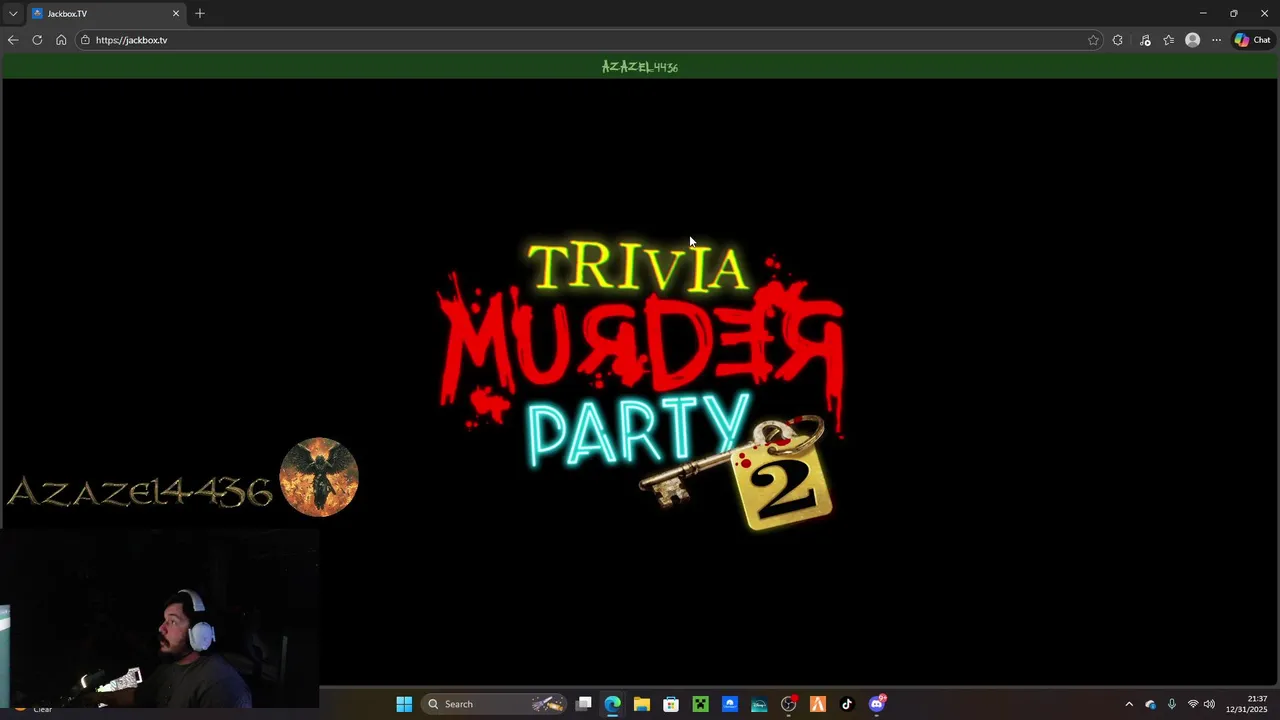Open Microsoft Store from the taskbar
1280x720 pixels.
point(671,704)
